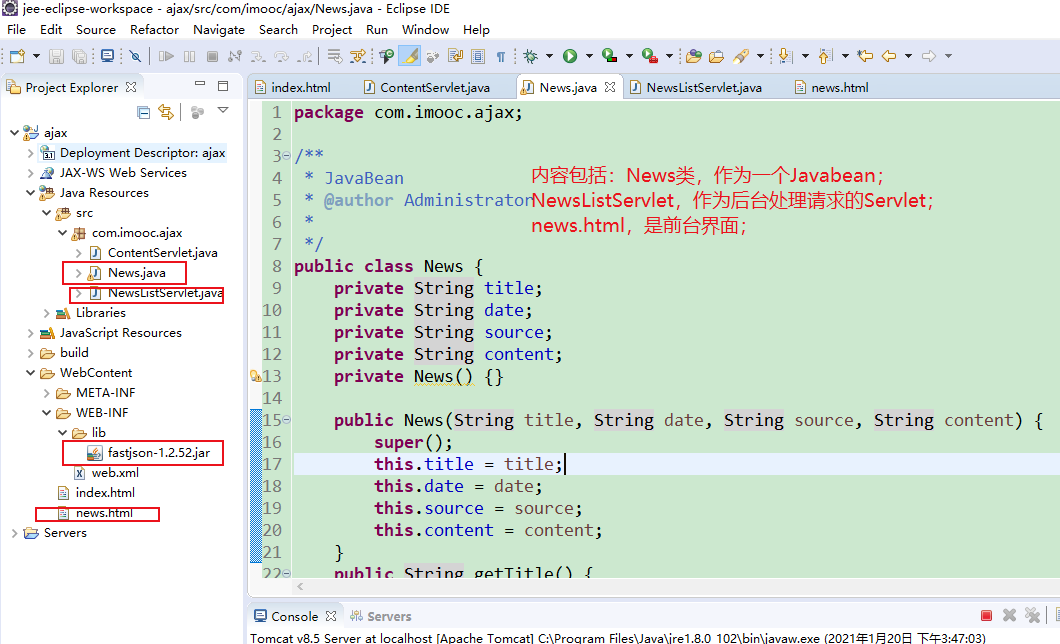
Task: Collapse the Javadoc comment fold at line 3
Action: click(287, 156)
